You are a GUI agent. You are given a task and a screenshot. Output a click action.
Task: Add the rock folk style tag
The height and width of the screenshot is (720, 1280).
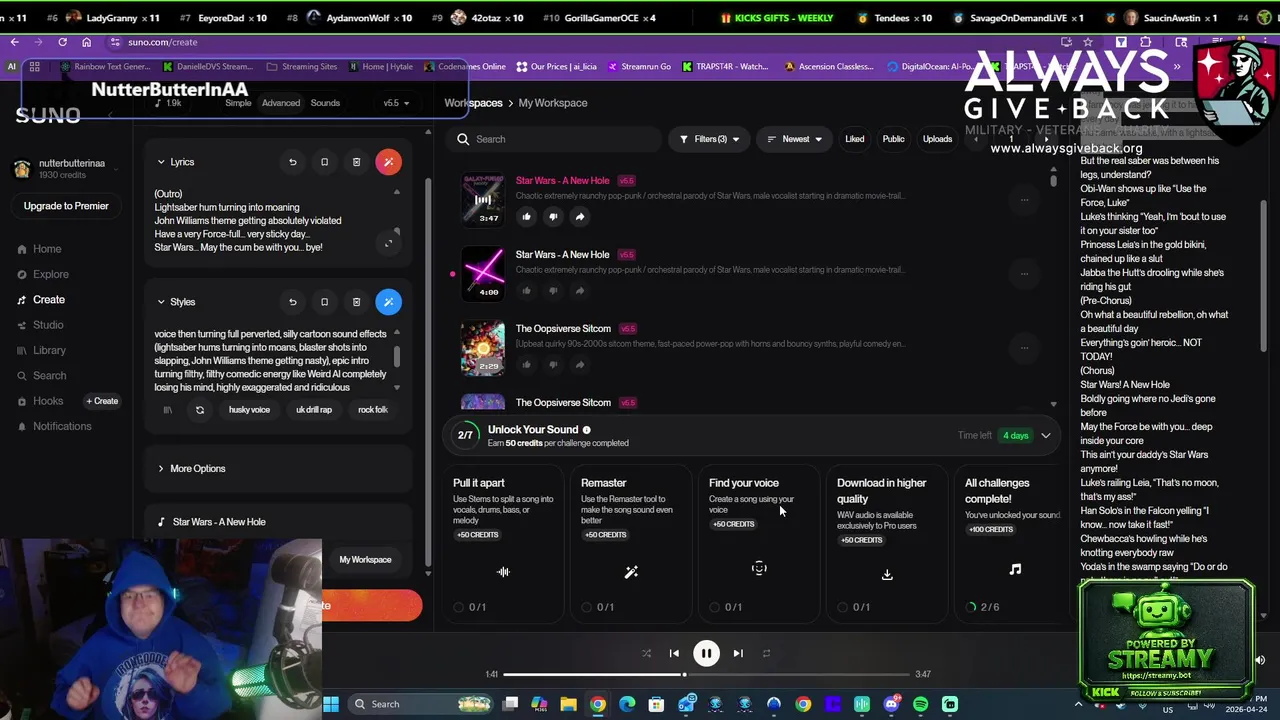(372, 410)
